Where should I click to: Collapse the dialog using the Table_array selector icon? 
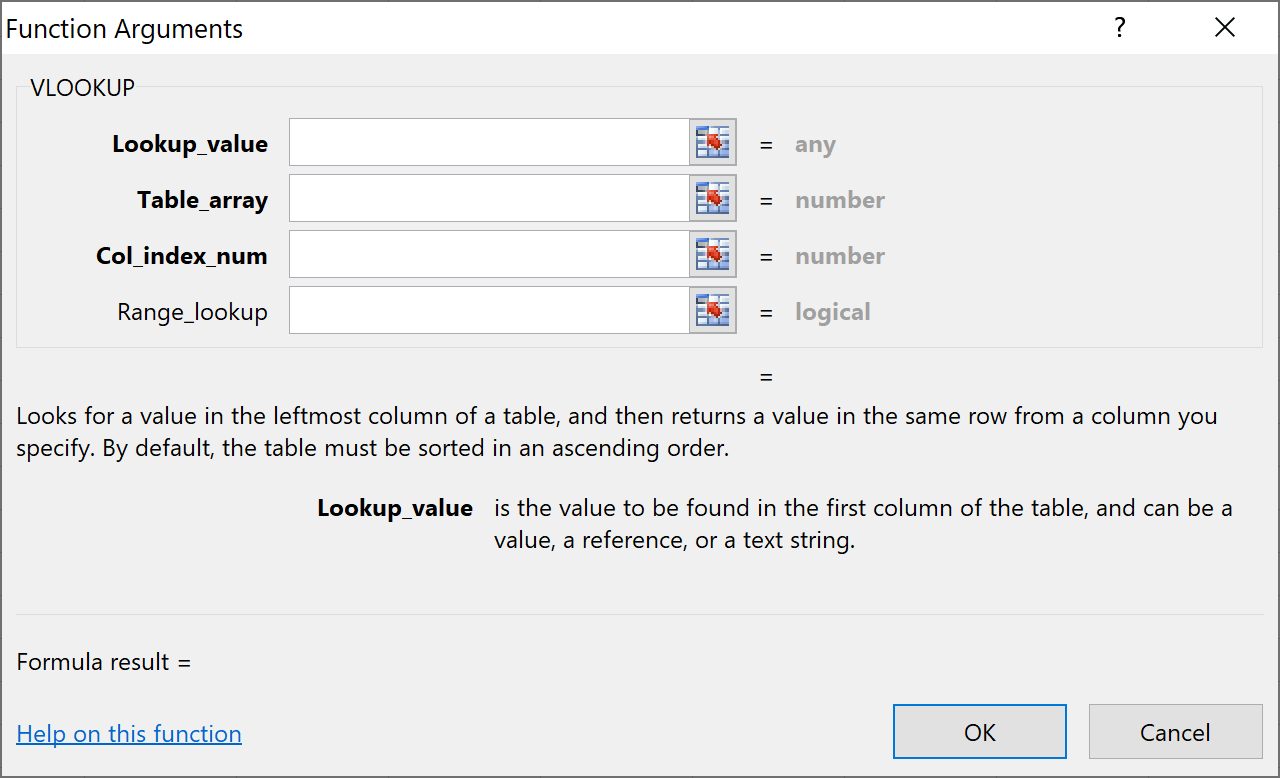coord(713,199)
